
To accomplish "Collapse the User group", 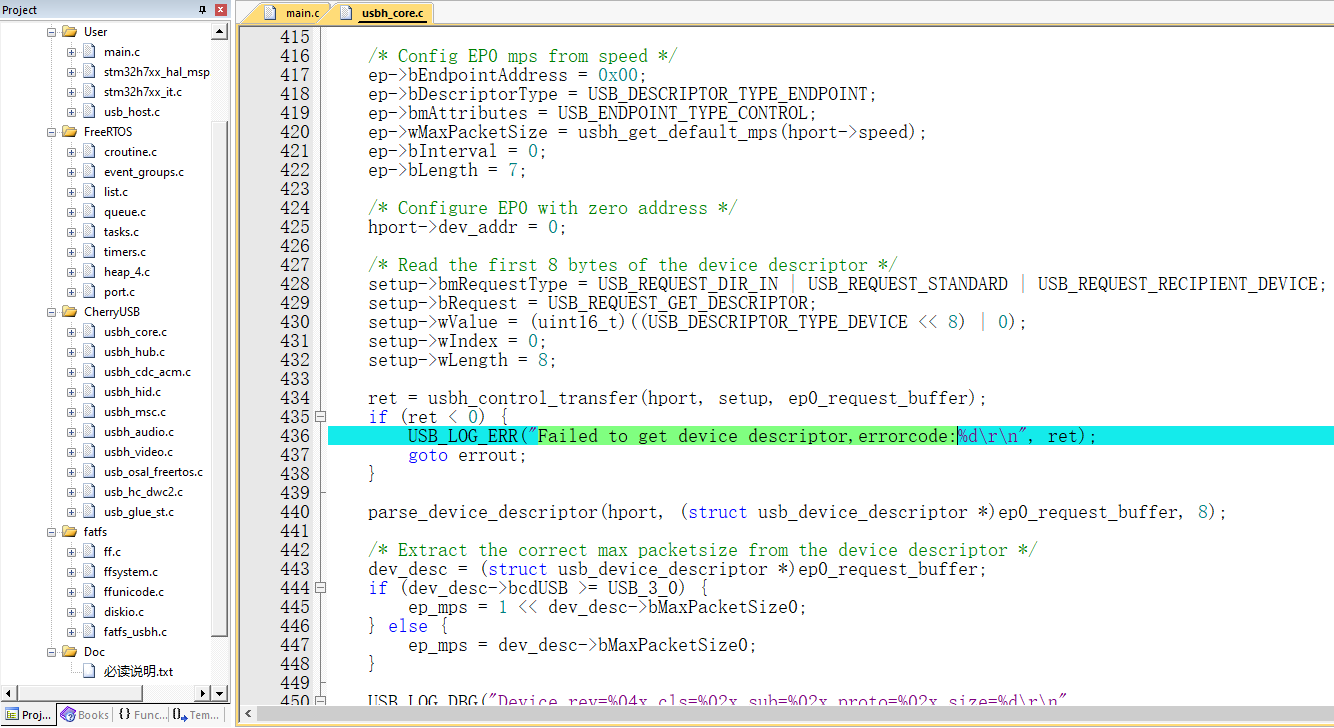I will [52, 32].
